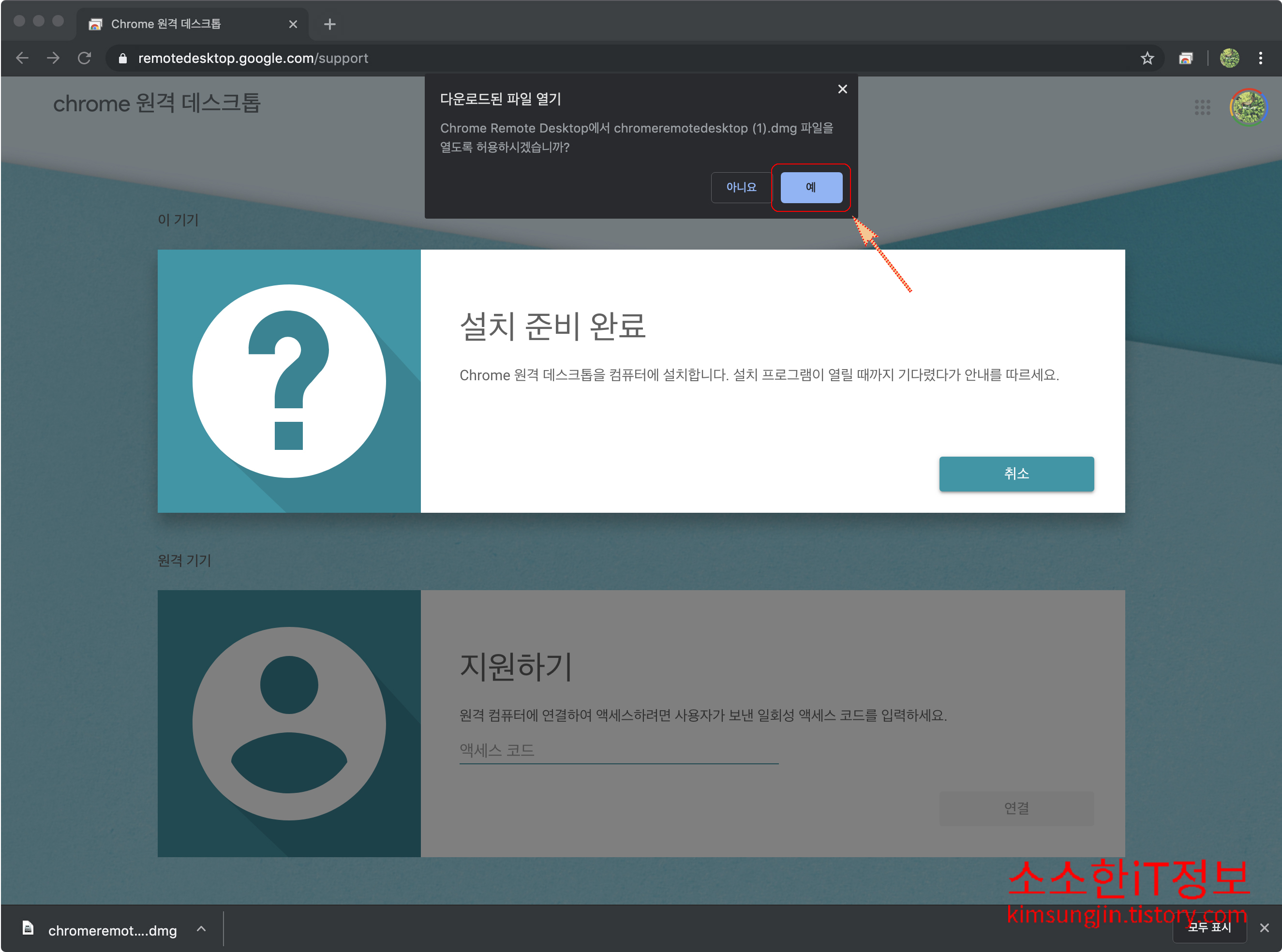Open the Chrome three-dot menu
The height and width of the screenshot is (952, 1282).
pyautogui.click(x=1260, y=58)
